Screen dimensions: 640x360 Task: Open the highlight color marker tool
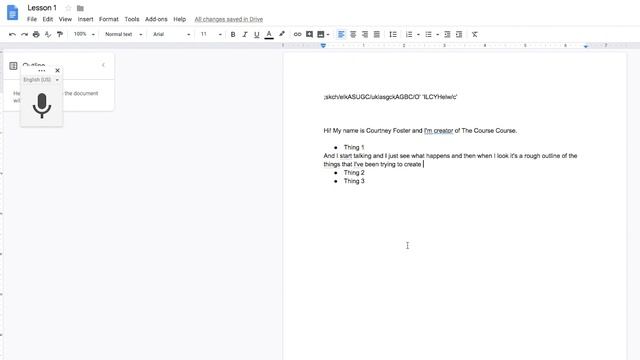(282, 34)
